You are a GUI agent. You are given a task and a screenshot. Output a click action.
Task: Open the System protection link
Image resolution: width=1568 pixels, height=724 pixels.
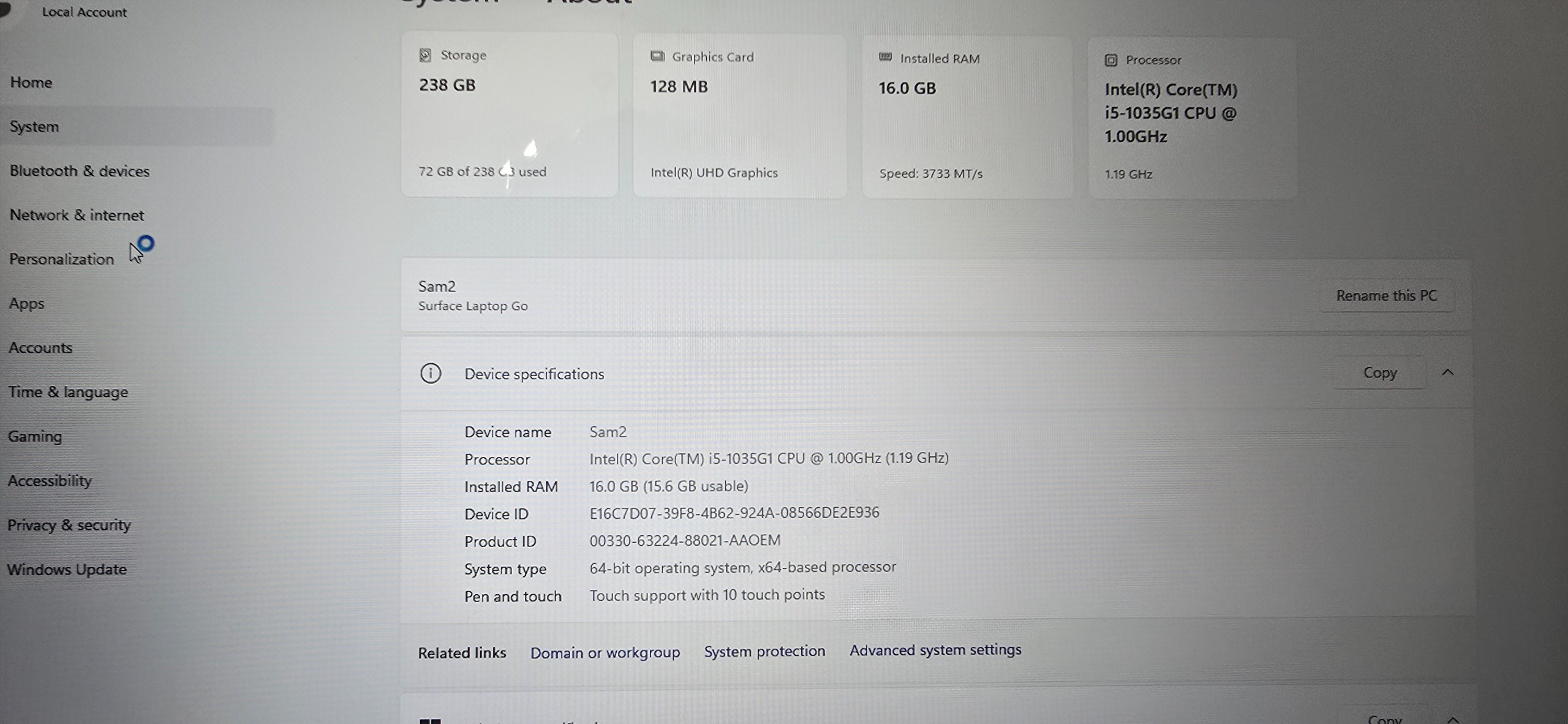point(764,651)
